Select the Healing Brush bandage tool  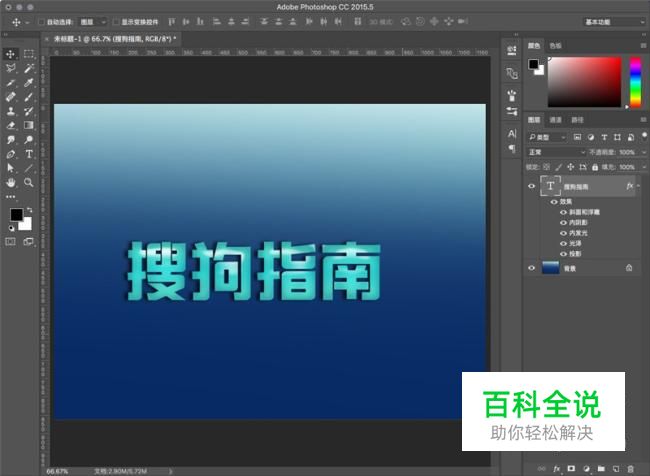click(11, 97)
